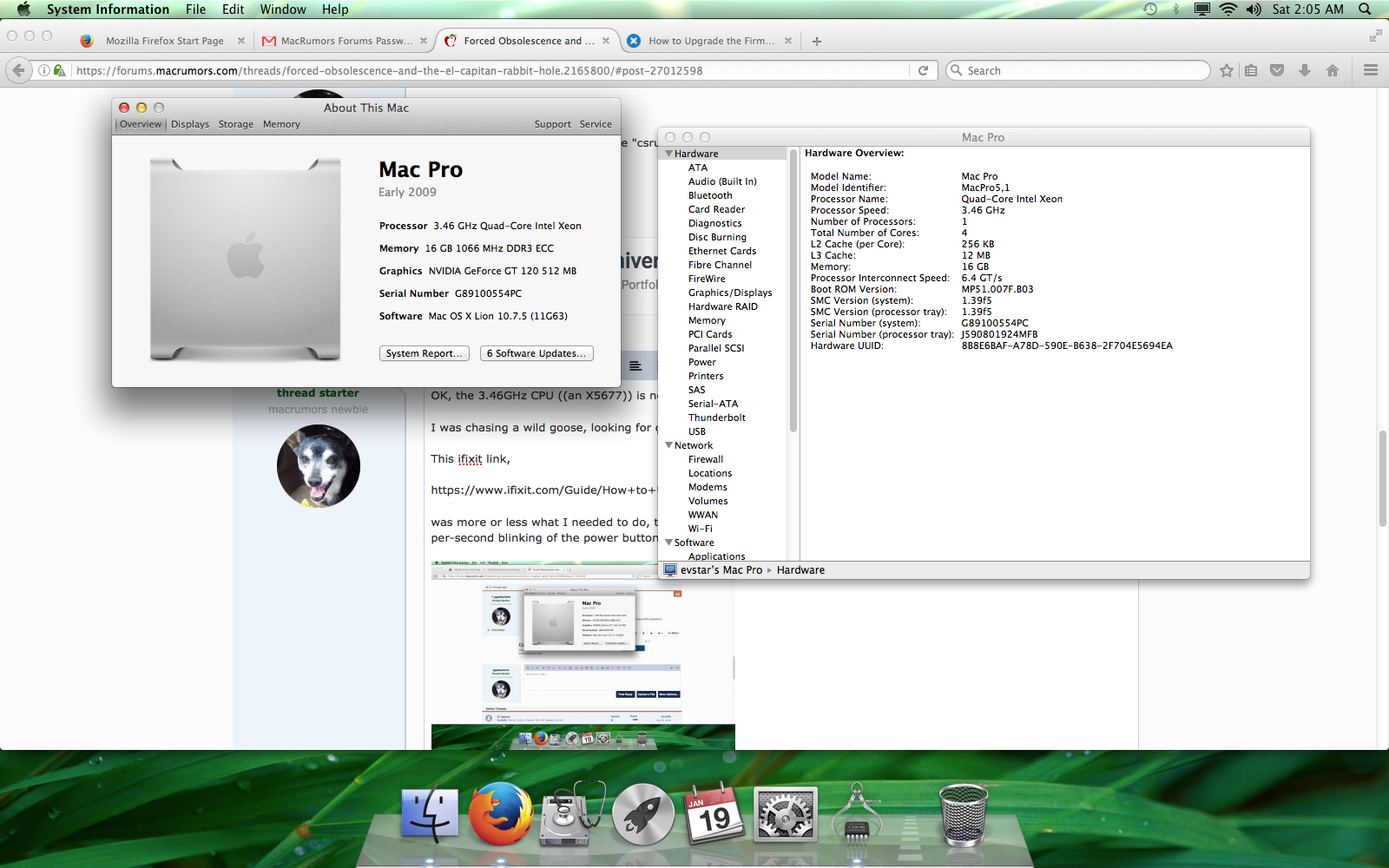
Task: Open the Apple menu
Action: pyautogui.click(x=23, y=10)
